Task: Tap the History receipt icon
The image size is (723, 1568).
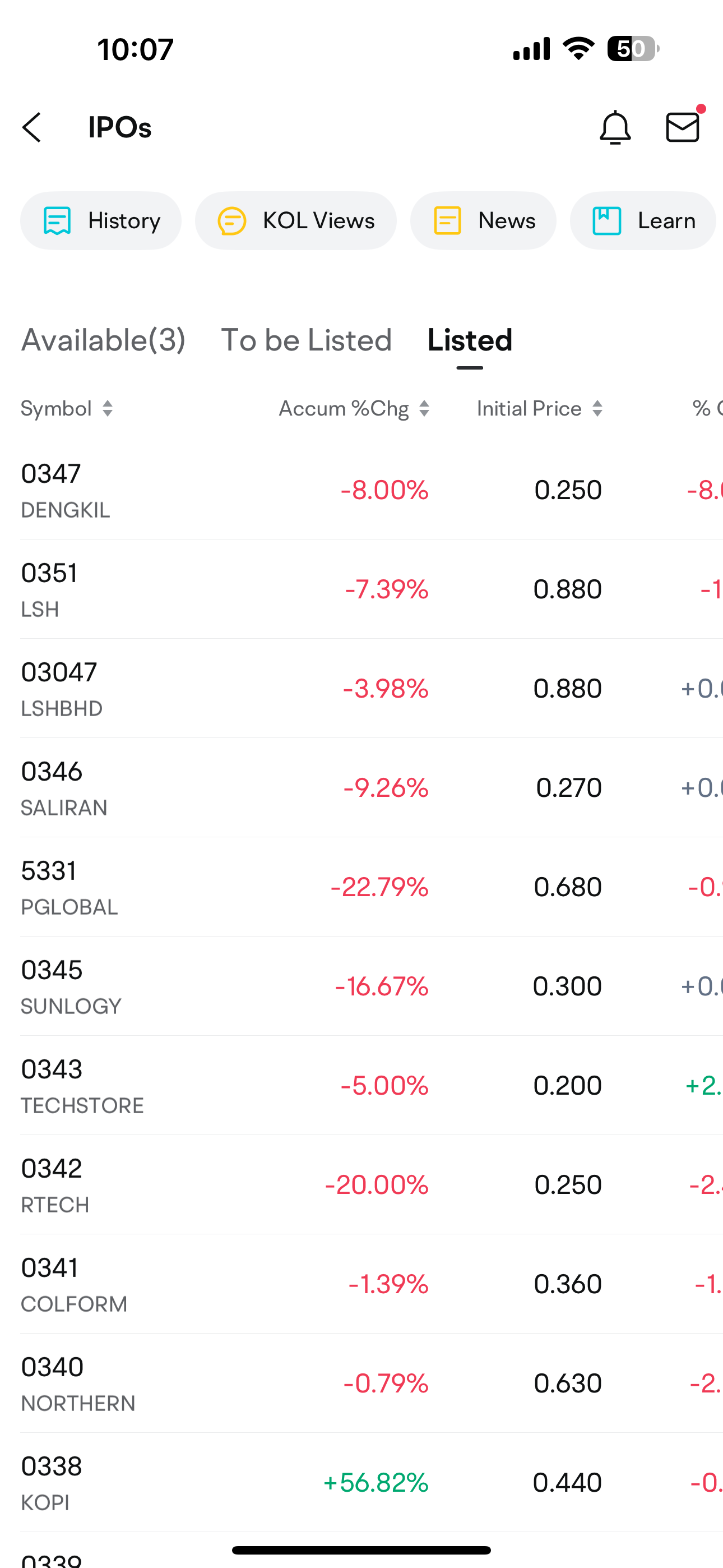Action: (x=57, y=220)
